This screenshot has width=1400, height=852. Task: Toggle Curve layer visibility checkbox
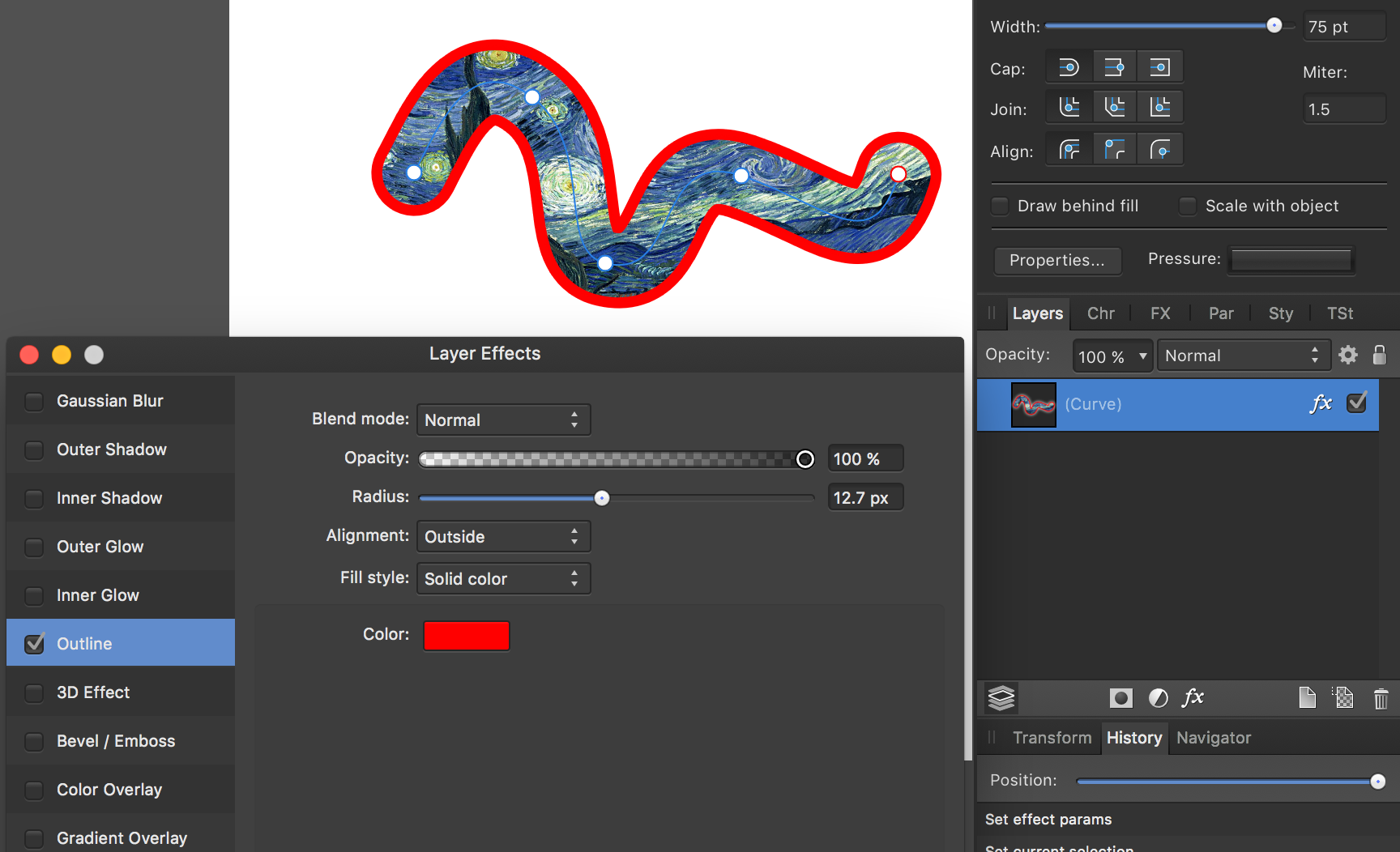pyautogui.click(x=1357, y=403)
